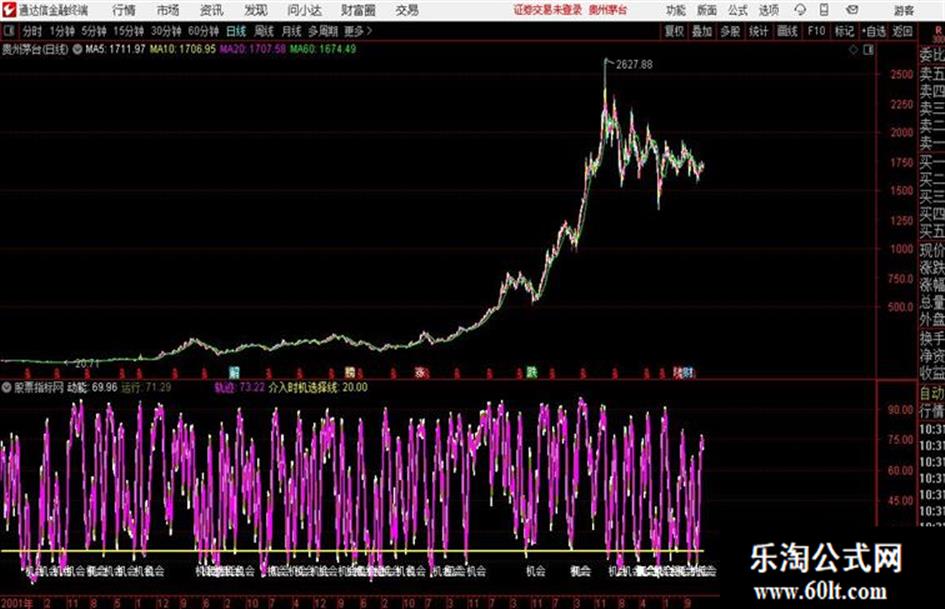Open the F10 company info button

(816, 31)
